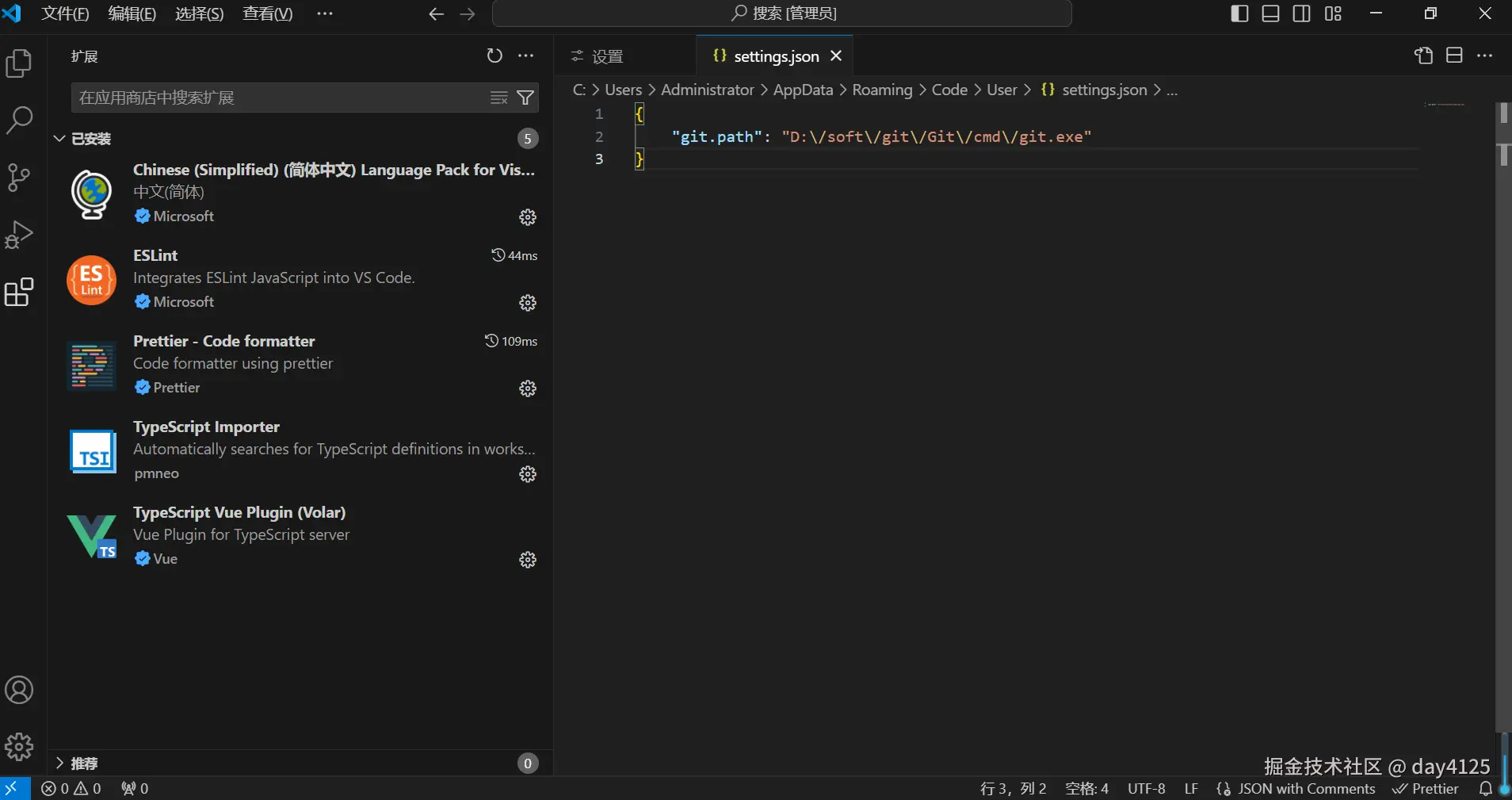Viewport: 1512px width, 800px height.
Task: Open JSON with Comments language selector
Action: pos(1306,788)
